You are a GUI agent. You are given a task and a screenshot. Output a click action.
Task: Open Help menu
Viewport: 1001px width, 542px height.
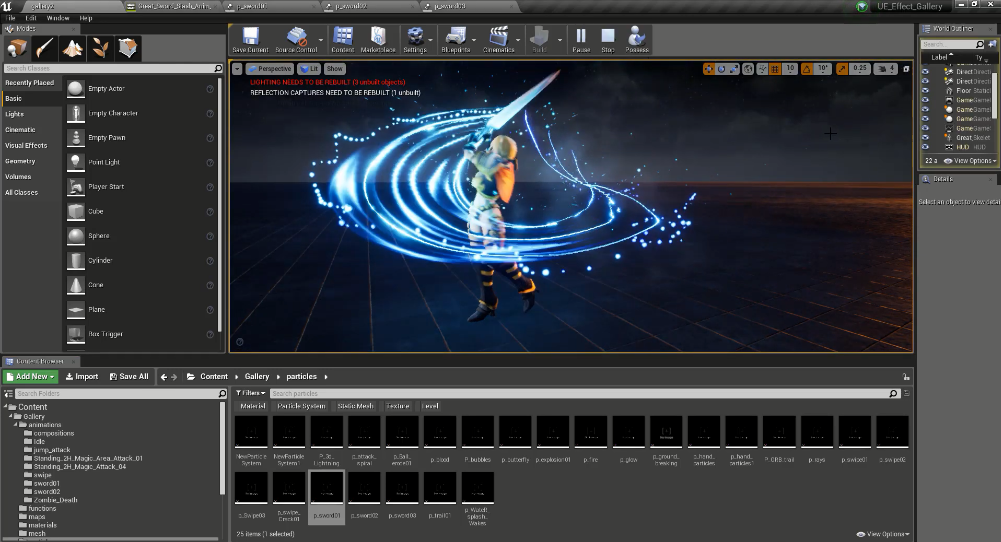86,18
